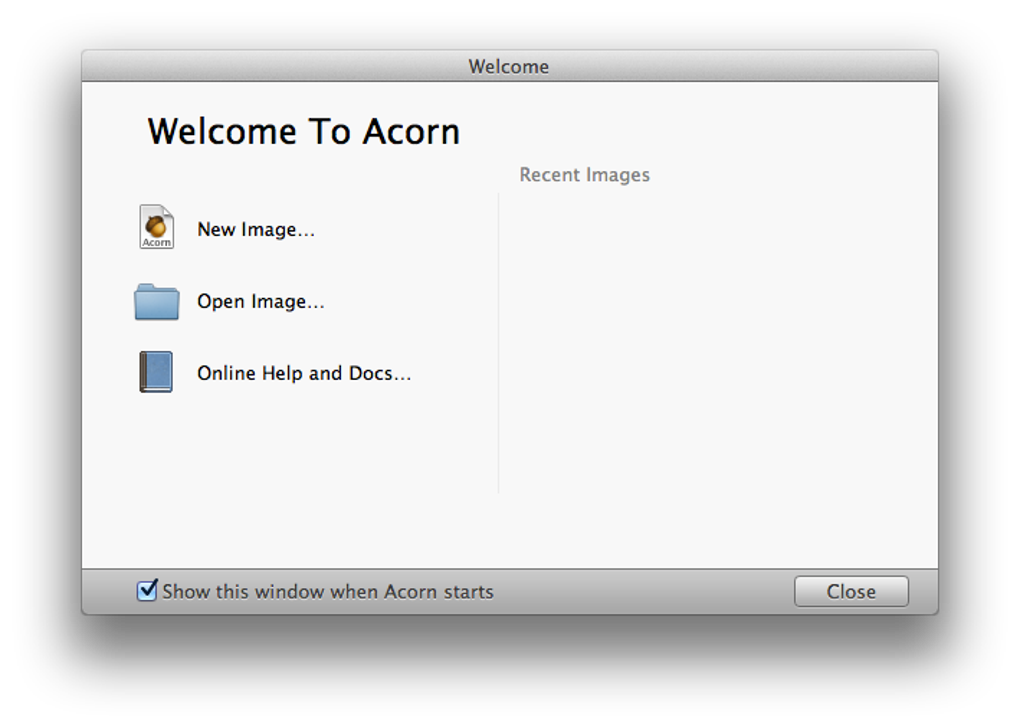Click blank space right of "Welcome To Acorn"
This screenshot has height=728, width=1020.
coord(700,130)
